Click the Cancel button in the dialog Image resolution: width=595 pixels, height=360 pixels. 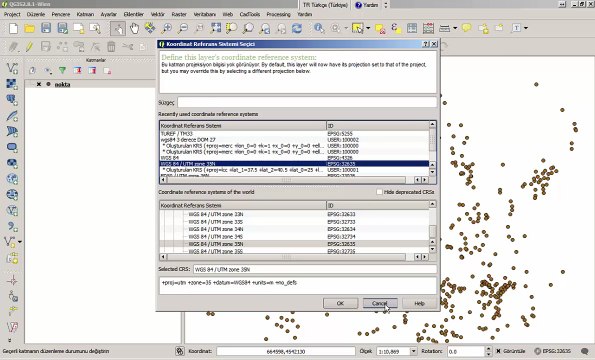[380, 303]
